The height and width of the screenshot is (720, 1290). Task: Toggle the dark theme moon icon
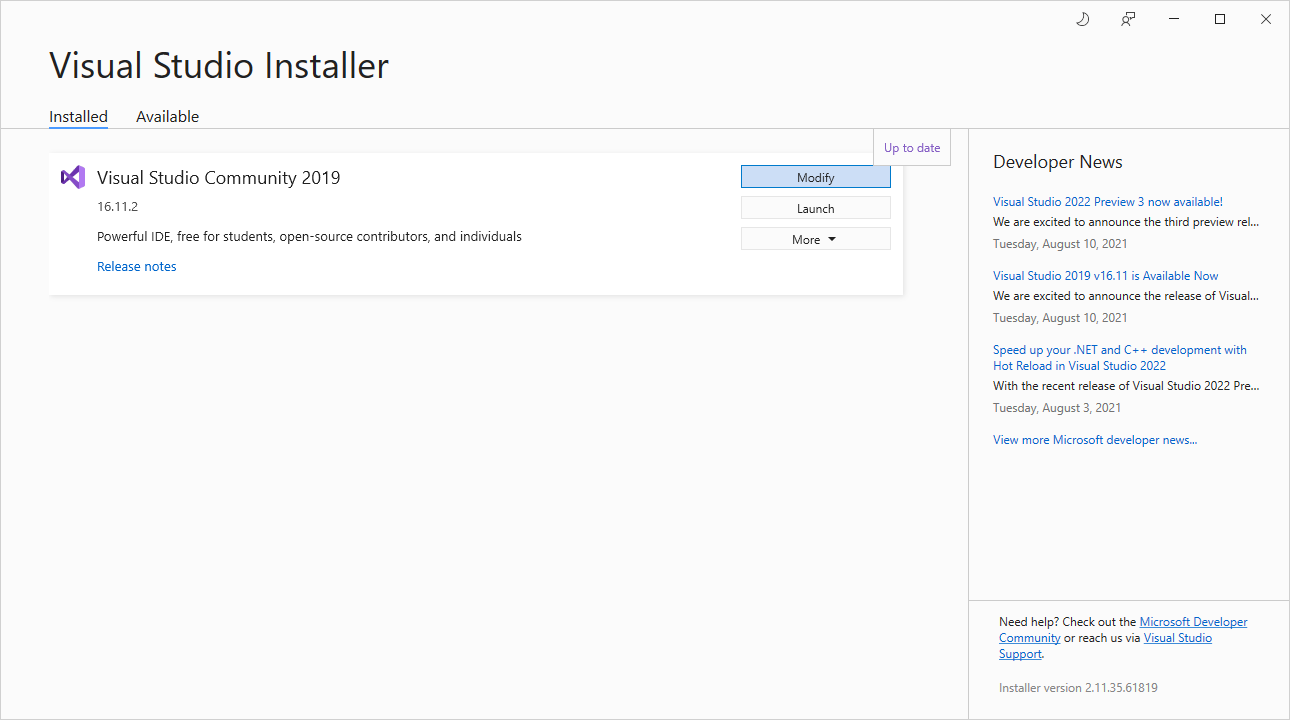(1082, 19)
